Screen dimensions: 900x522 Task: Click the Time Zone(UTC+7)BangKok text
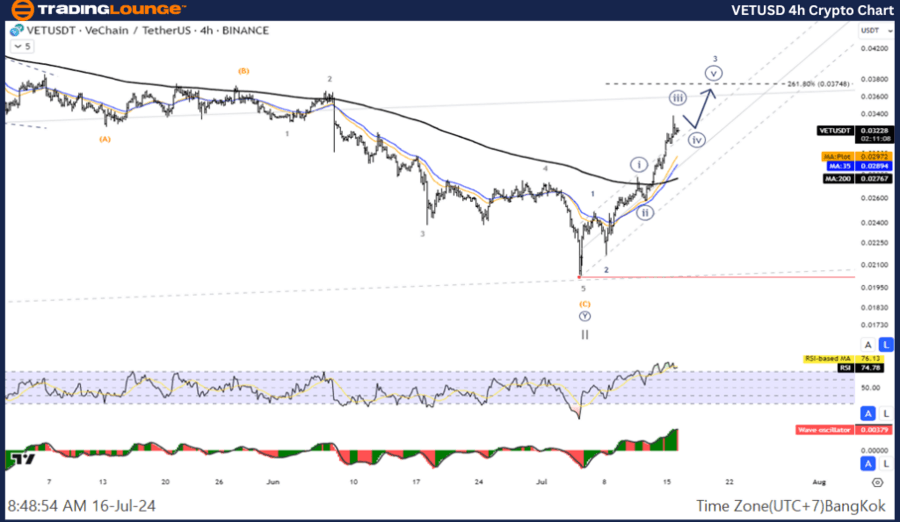[791, 506]
